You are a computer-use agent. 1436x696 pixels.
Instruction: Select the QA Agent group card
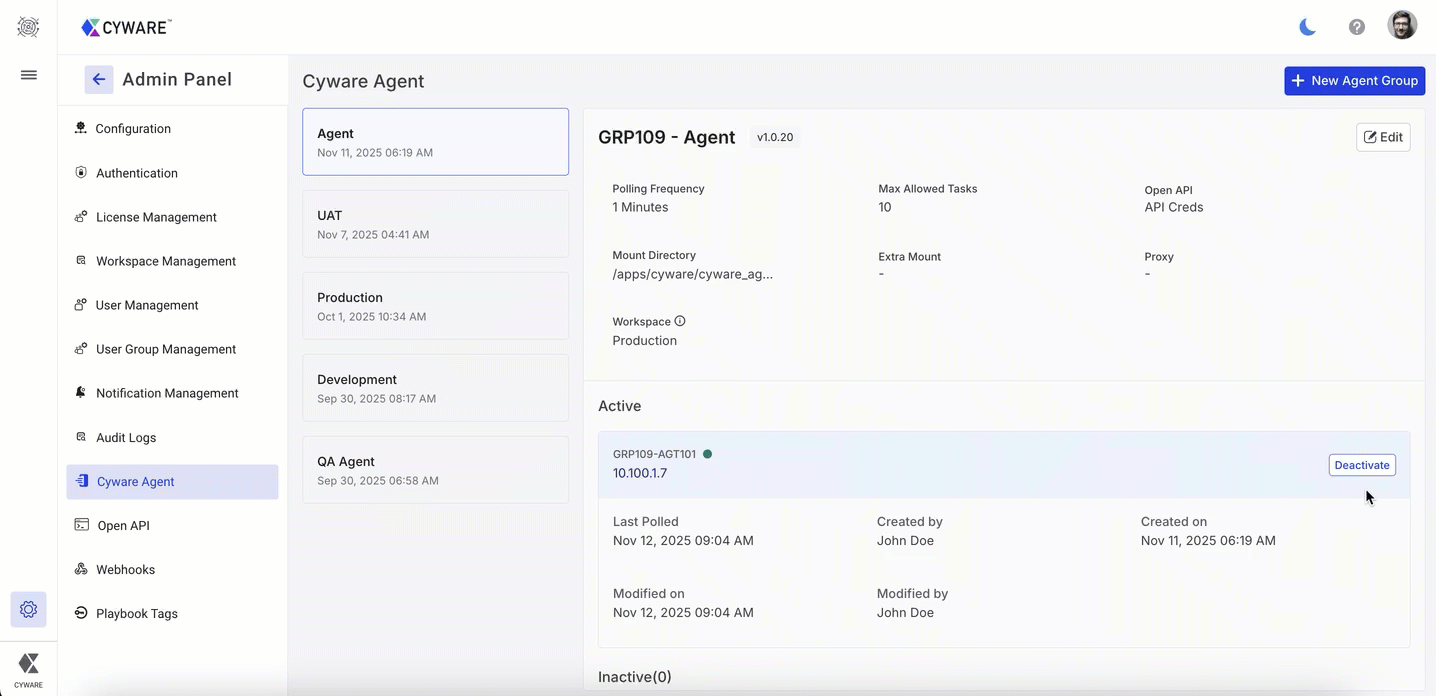click(x=435, y=470)
